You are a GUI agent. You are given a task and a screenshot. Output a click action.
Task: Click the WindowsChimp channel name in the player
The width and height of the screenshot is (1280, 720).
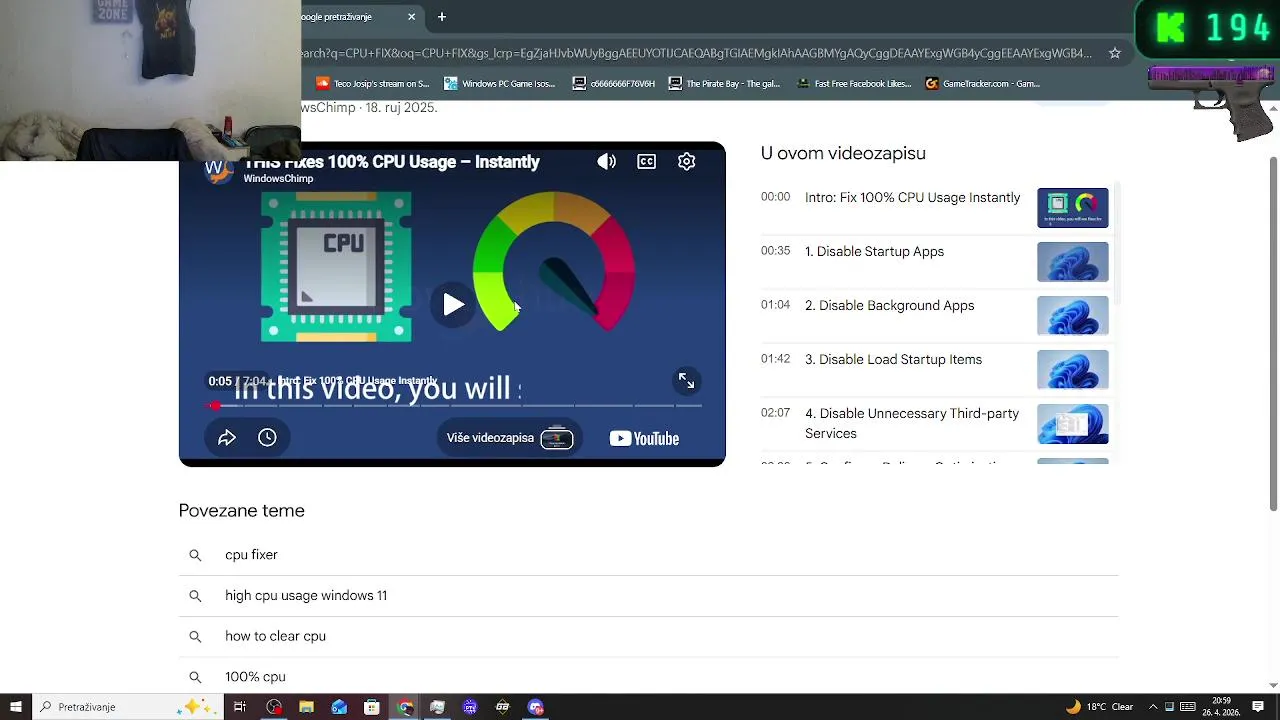click(x=278, y=179)
